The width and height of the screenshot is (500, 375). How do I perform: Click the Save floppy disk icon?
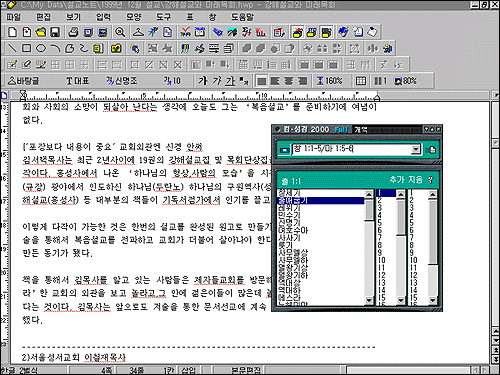tap(55, 32)
